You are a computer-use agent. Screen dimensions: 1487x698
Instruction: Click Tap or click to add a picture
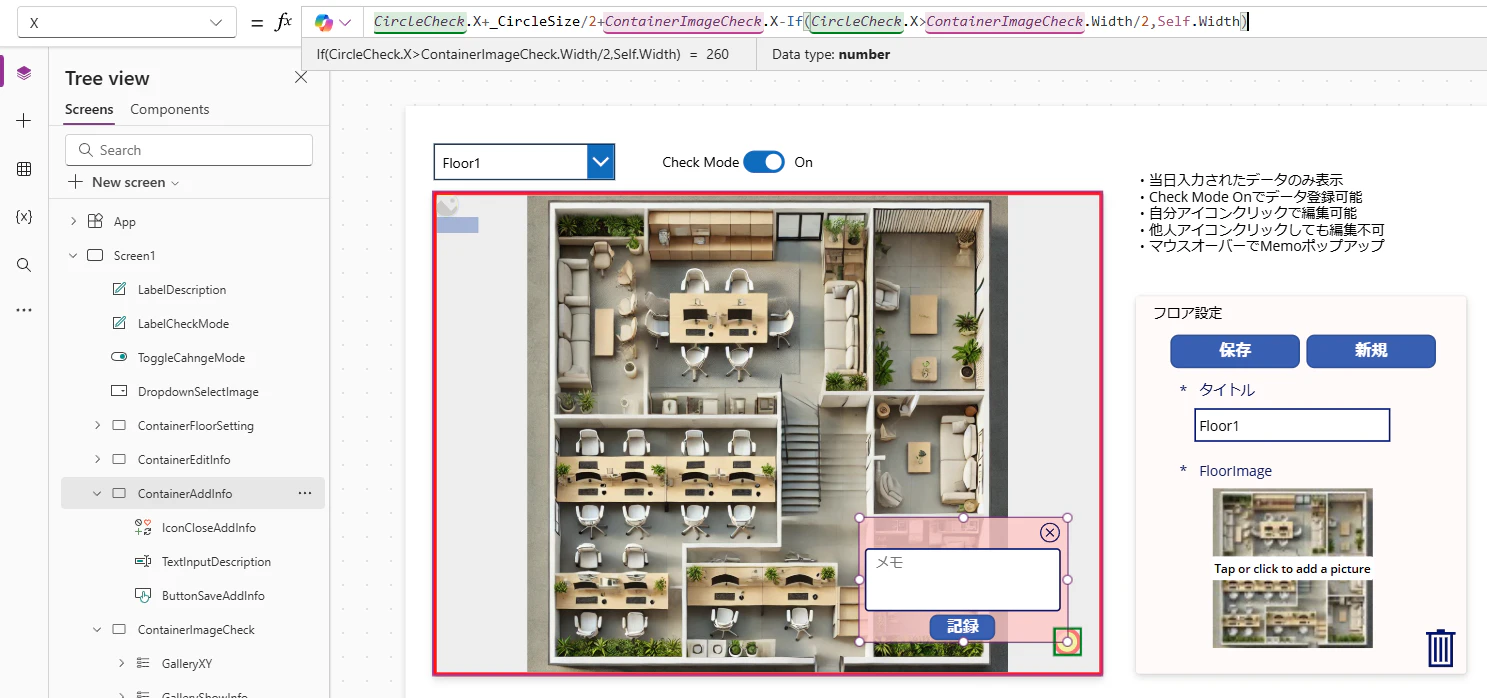(x=1292, y=569)
